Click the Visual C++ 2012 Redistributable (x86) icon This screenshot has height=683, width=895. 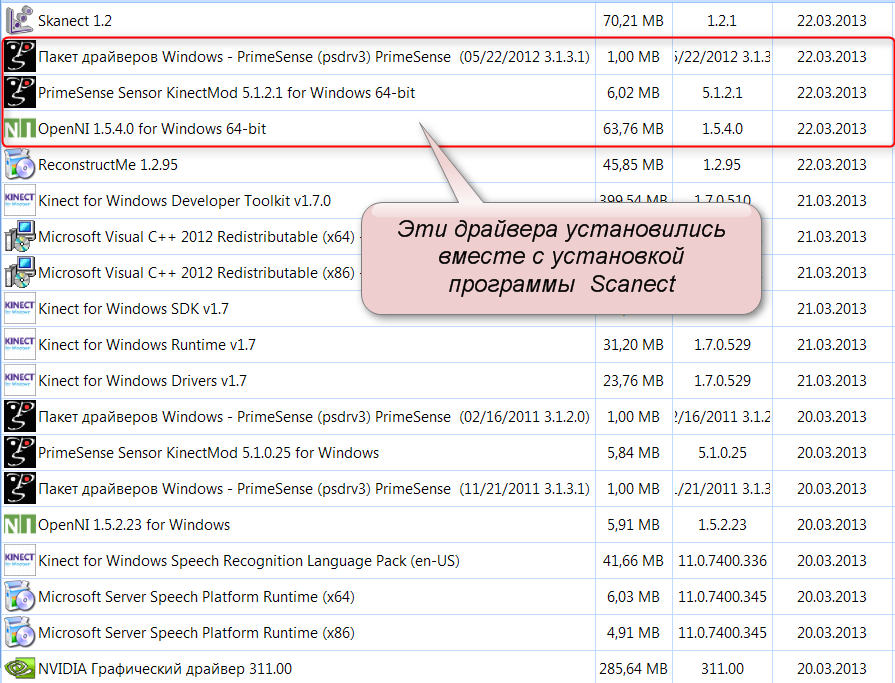tap(19, 272)
